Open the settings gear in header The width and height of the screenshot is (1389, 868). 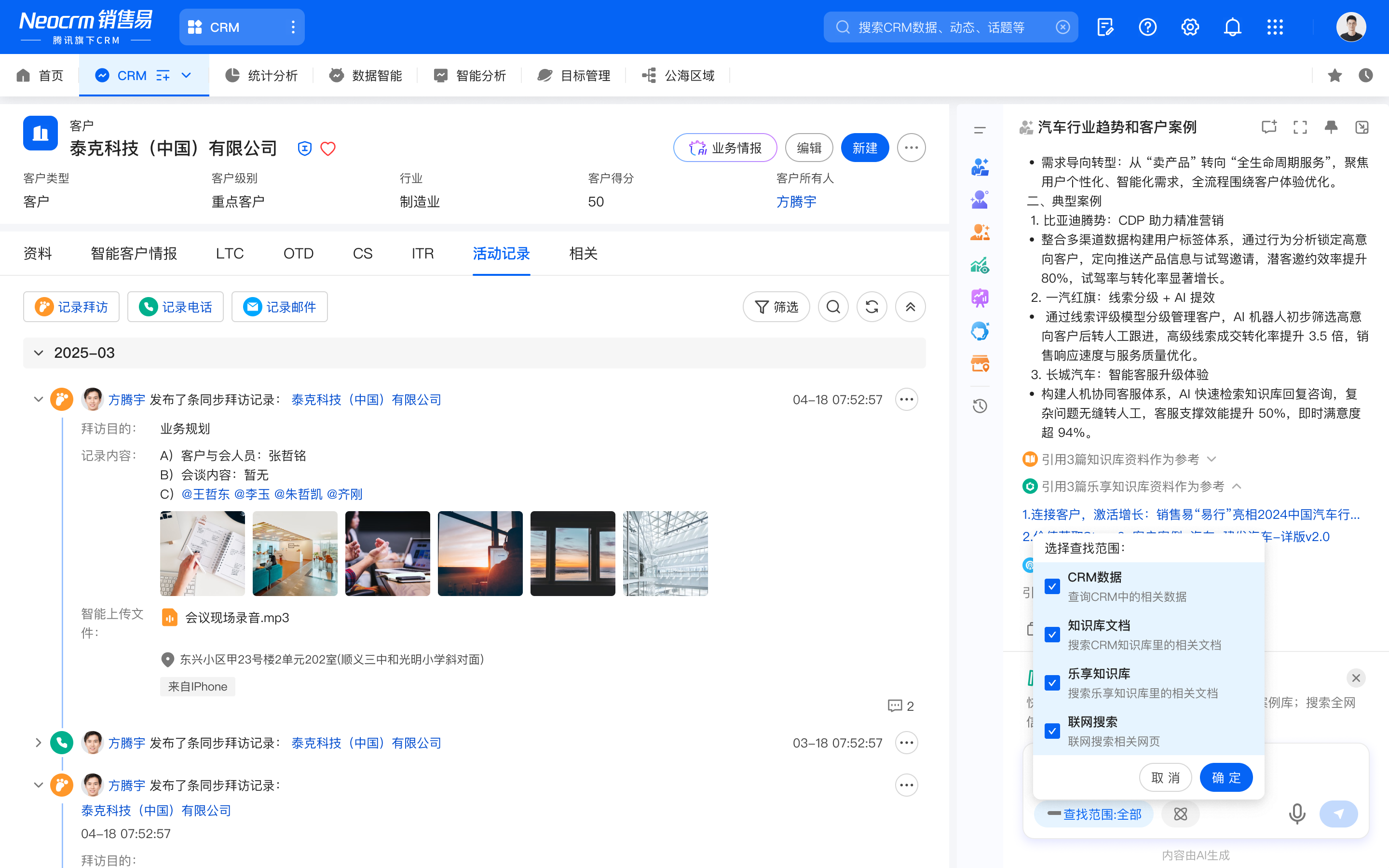tap(1190, 27)
